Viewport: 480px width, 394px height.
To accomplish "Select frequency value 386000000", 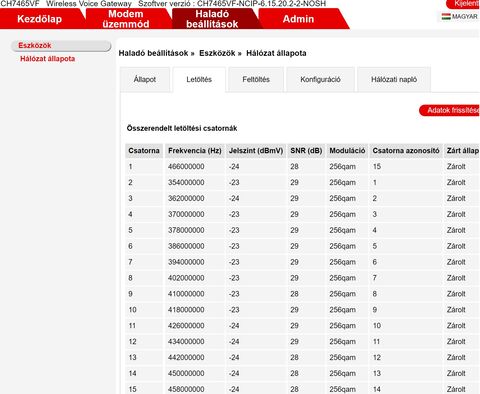I will 186,246.
